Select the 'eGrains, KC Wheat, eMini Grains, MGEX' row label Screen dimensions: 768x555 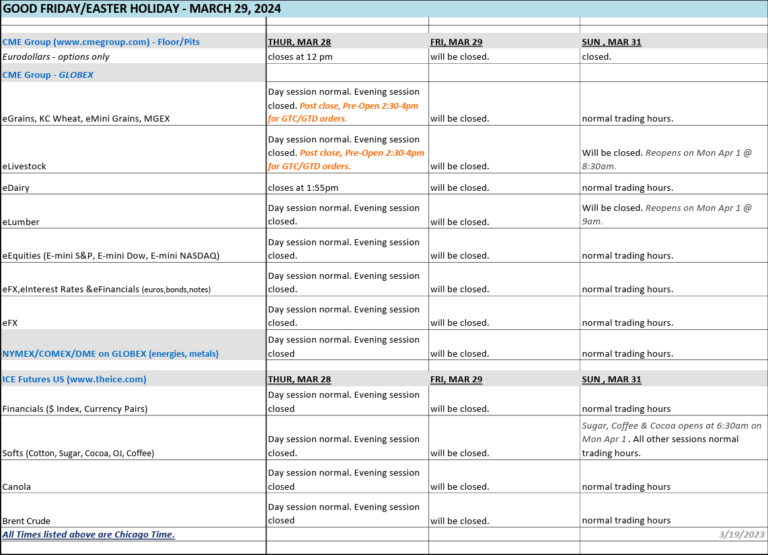[86, 119]
